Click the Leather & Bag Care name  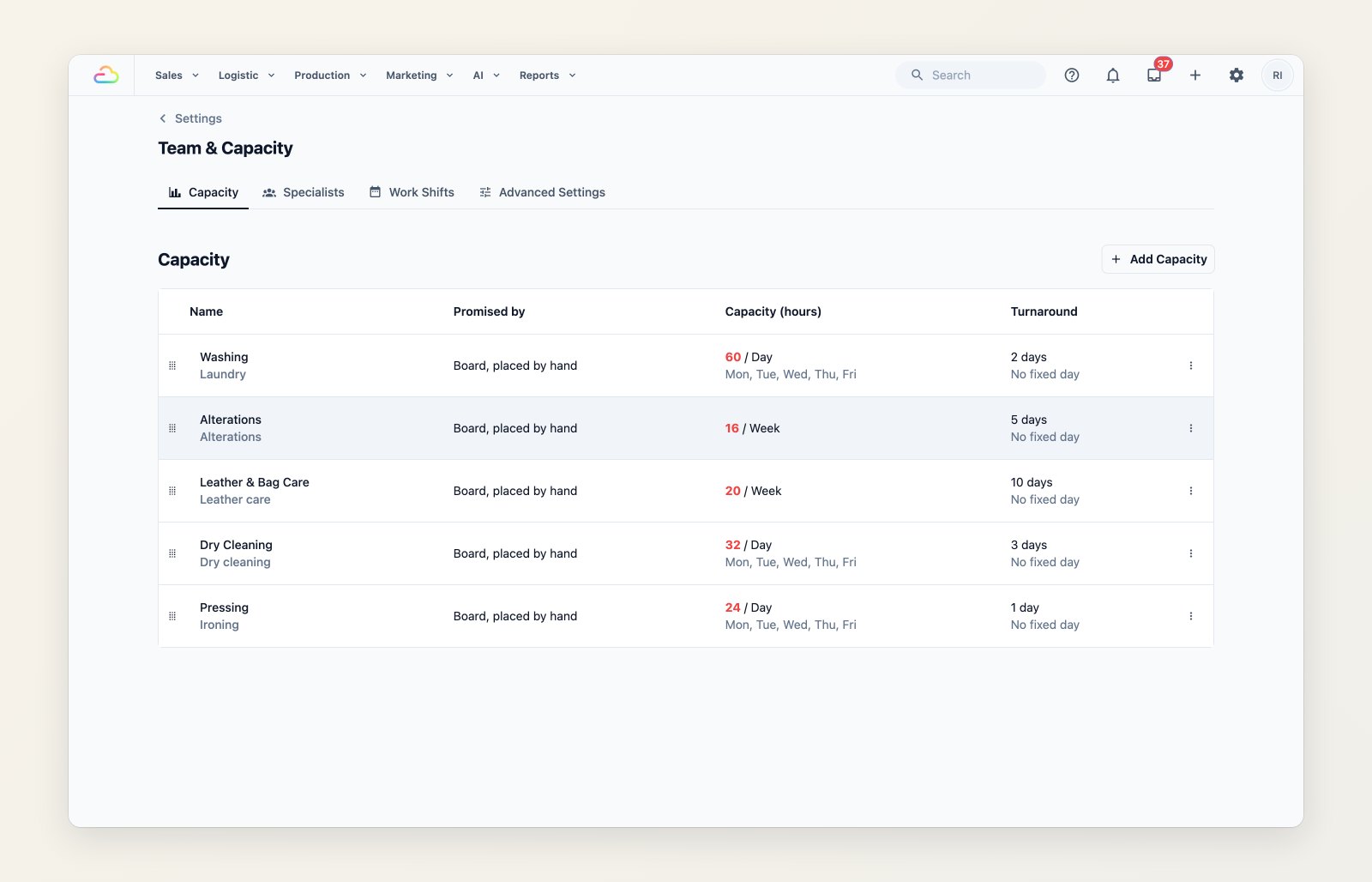pyautogui.click(x=255, y=482)
